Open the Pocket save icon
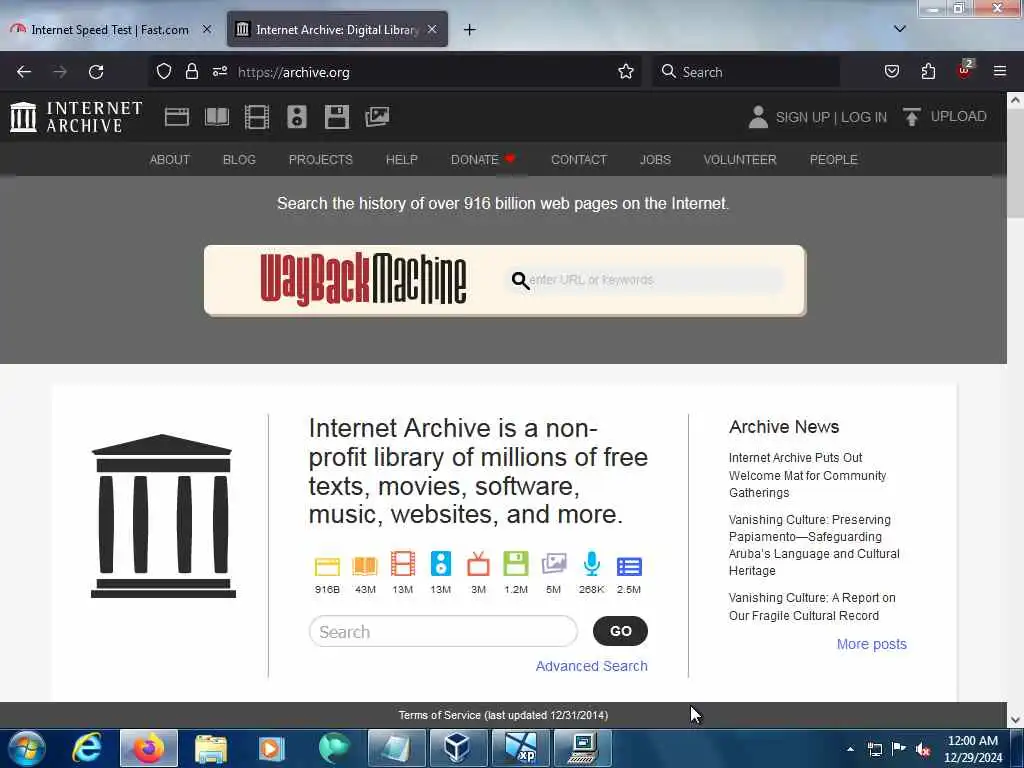1024x768 pixels. 892,72
